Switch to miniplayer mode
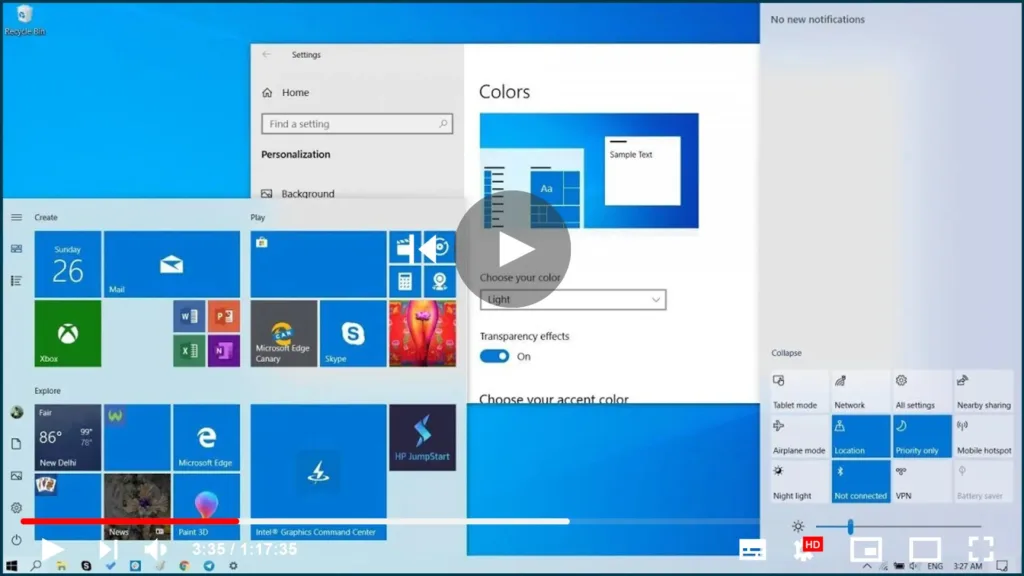The width and height of the screenshot is (1024, 576). click(864, 549)
